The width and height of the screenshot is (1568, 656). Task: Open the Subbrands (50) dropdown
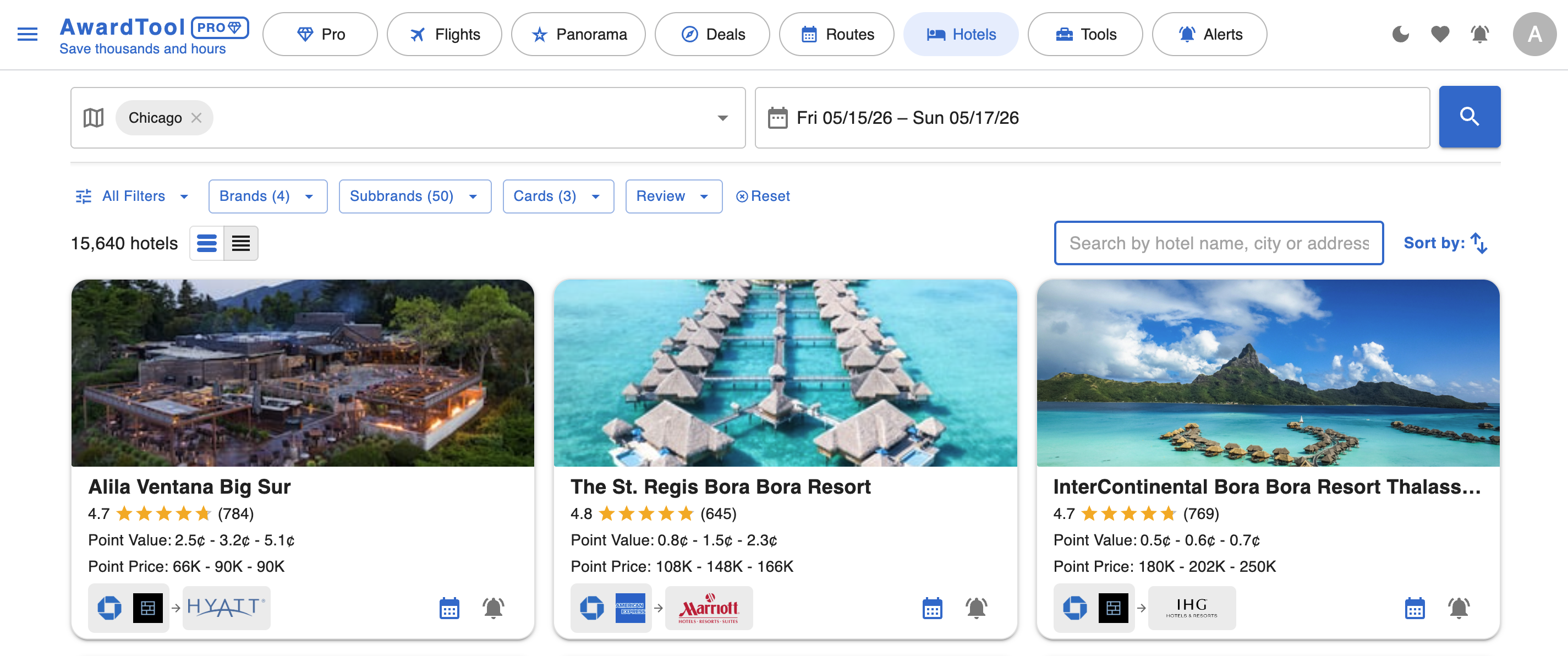point(414,196)
